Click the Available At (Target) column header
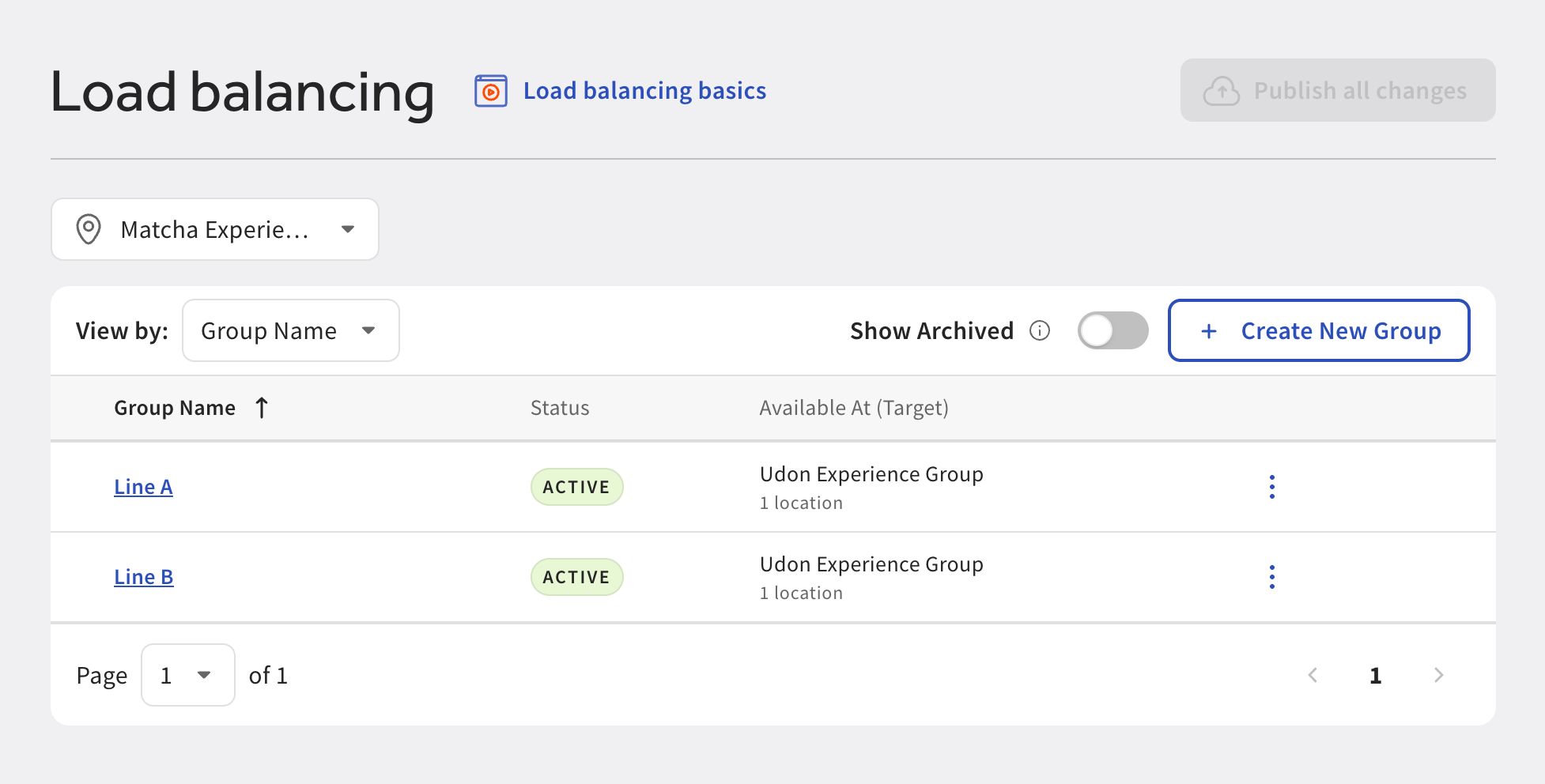The height and width of the screenshot is (784, 1545). click(x=854, y=408)
